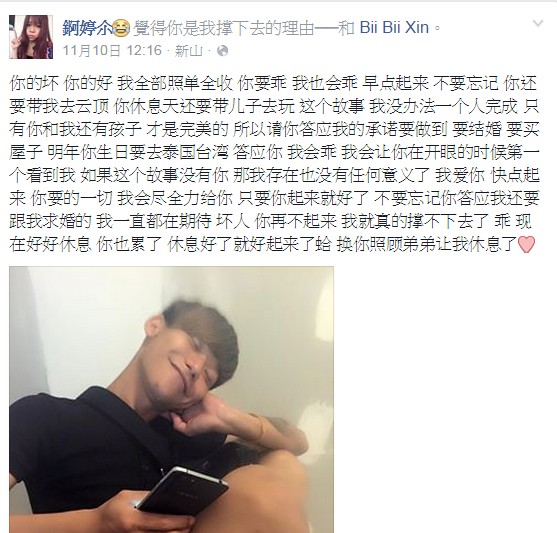The width and height of the screenshot is (557, 533).
Task: Open the post options chevron menu
Action: pos(538,24)
